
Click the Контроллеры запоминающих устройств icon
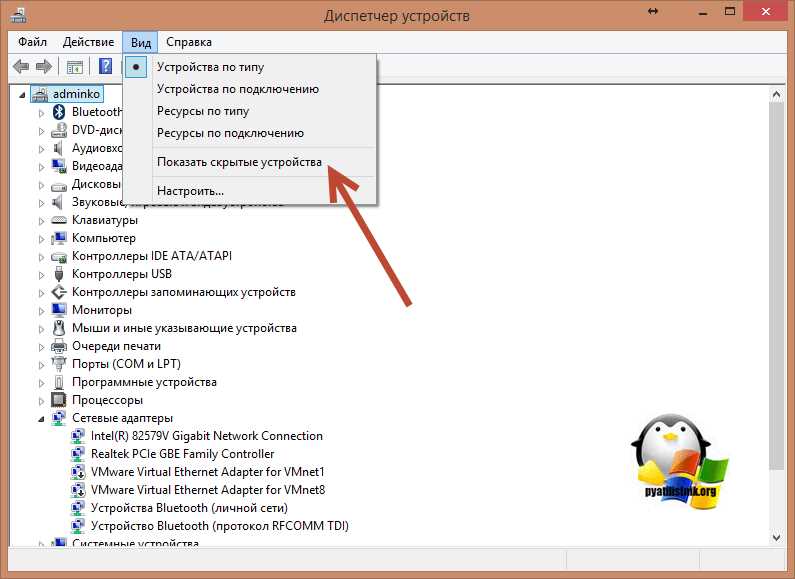59,292
